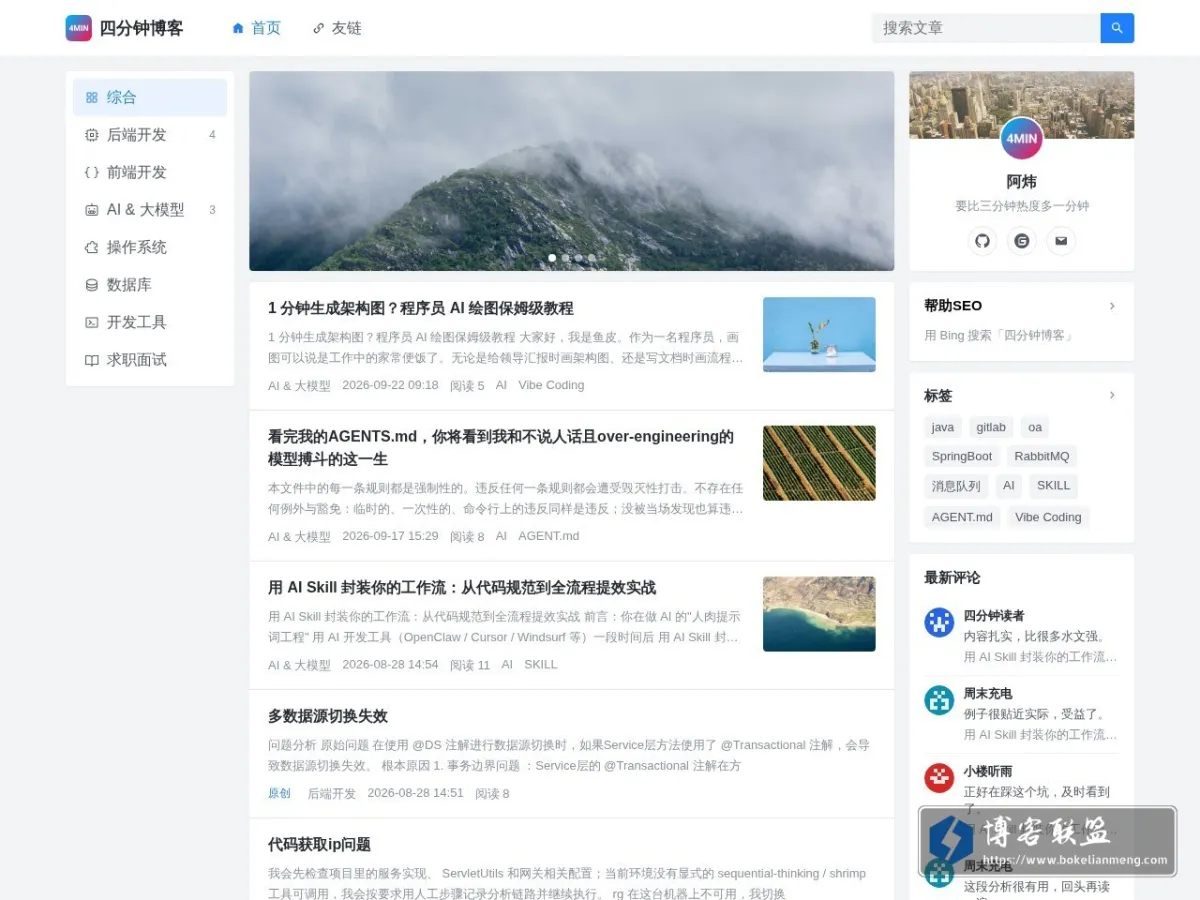Image resolution: width=1200 pixels, height=900 pixels.
Task: Click the site title 四分钟博客
Action: click(x=141, y=28)
